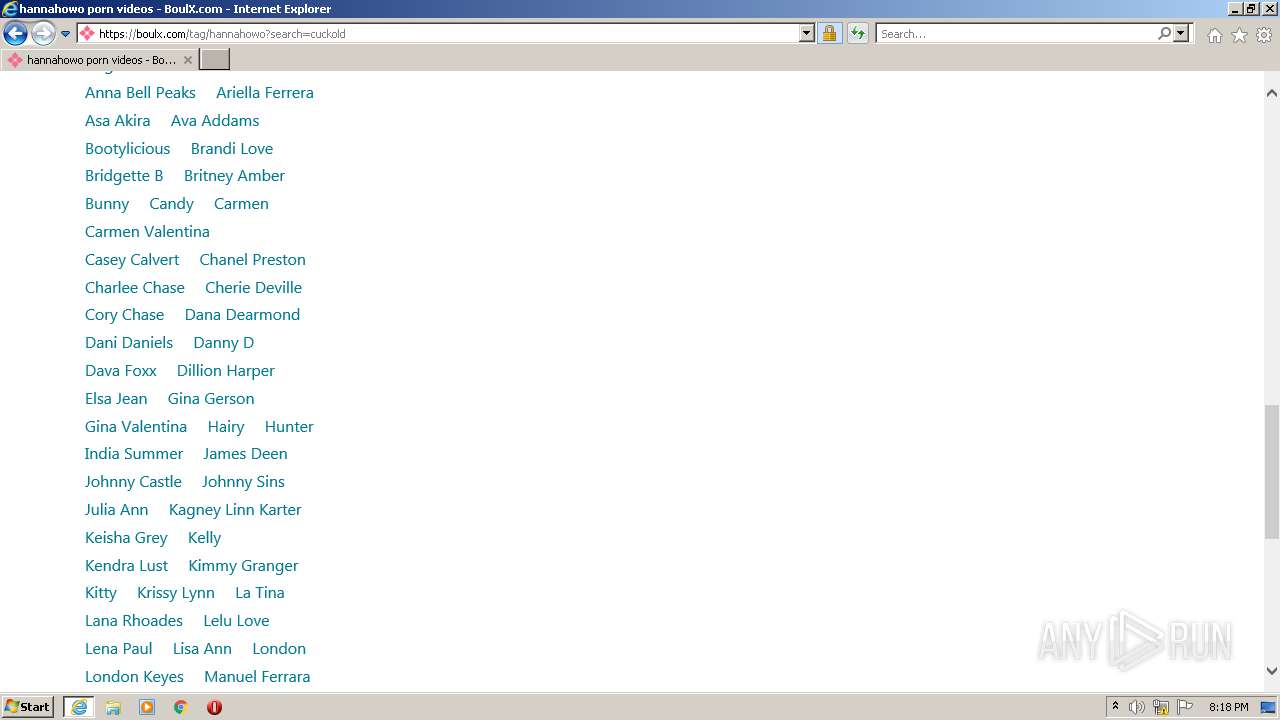Open the media player taskbar icon

click(x=147, y=707)
